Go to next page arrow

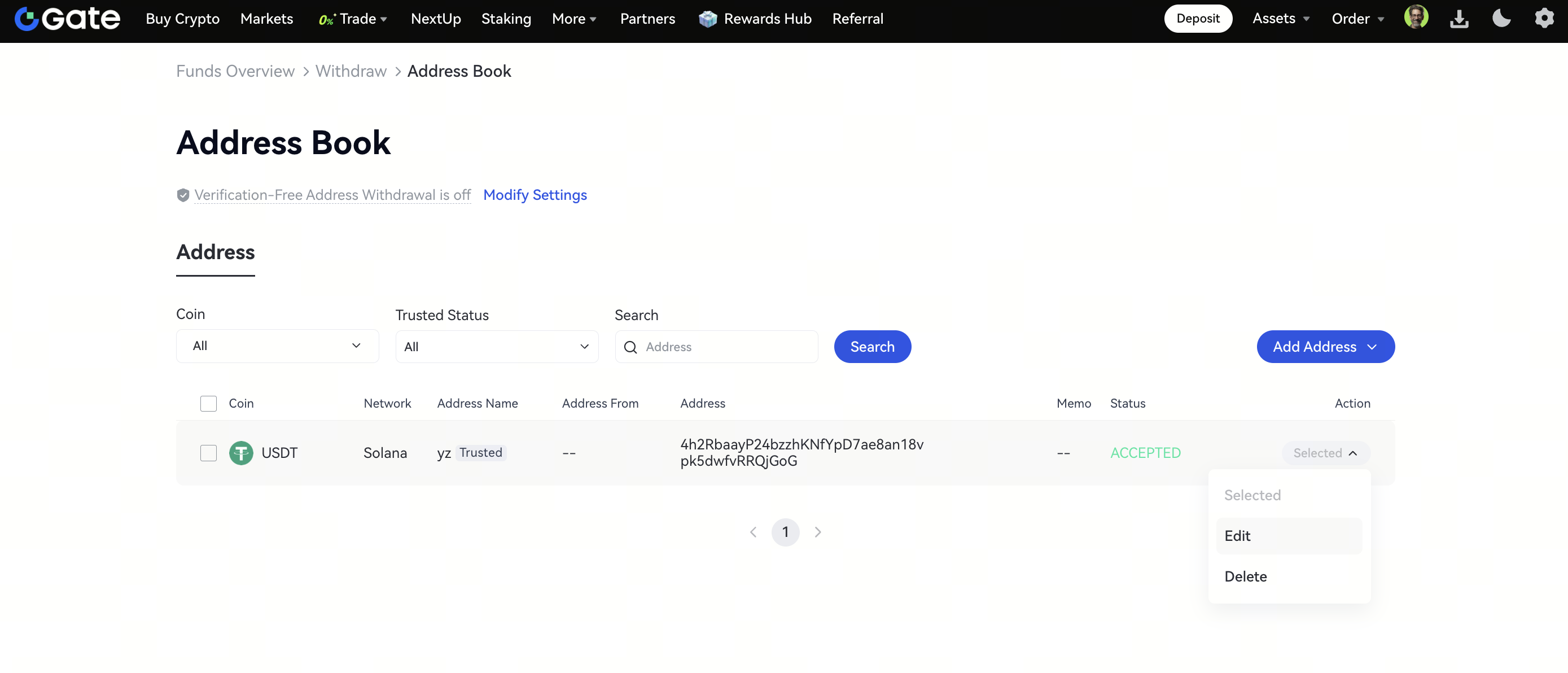tap(817, 532)
